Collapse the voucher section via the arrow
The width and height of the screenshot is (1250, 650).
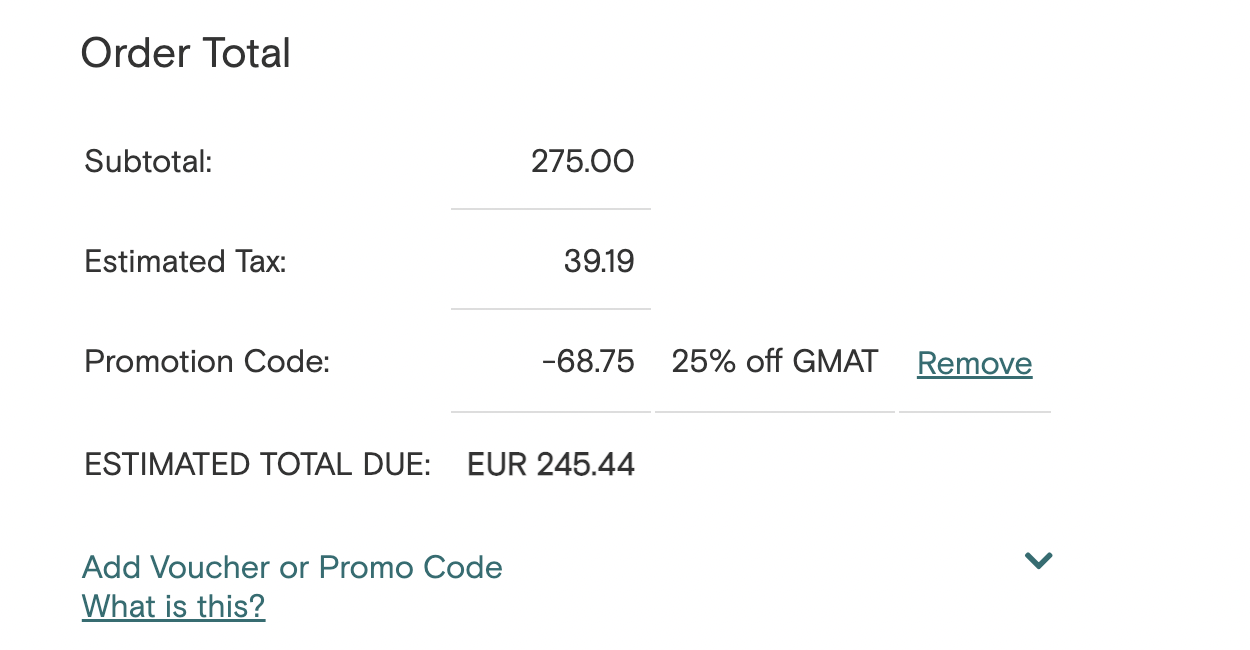[x=1038, y=561]
